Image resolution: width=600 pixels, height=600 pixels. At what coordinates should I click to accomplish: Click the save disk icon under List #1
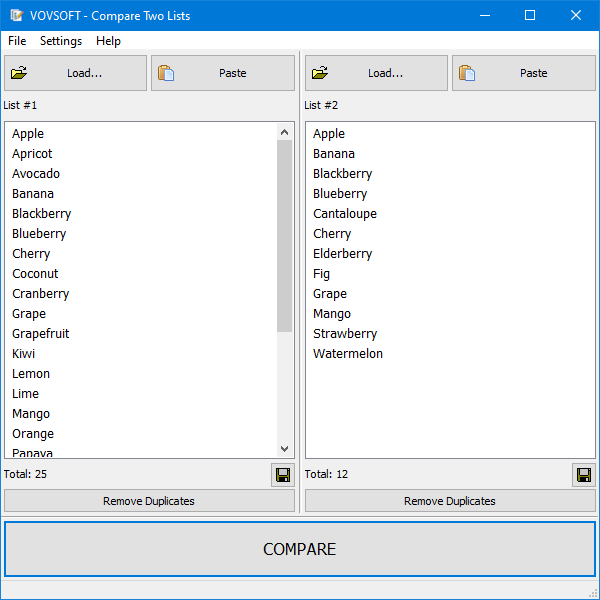pos(282,475)
